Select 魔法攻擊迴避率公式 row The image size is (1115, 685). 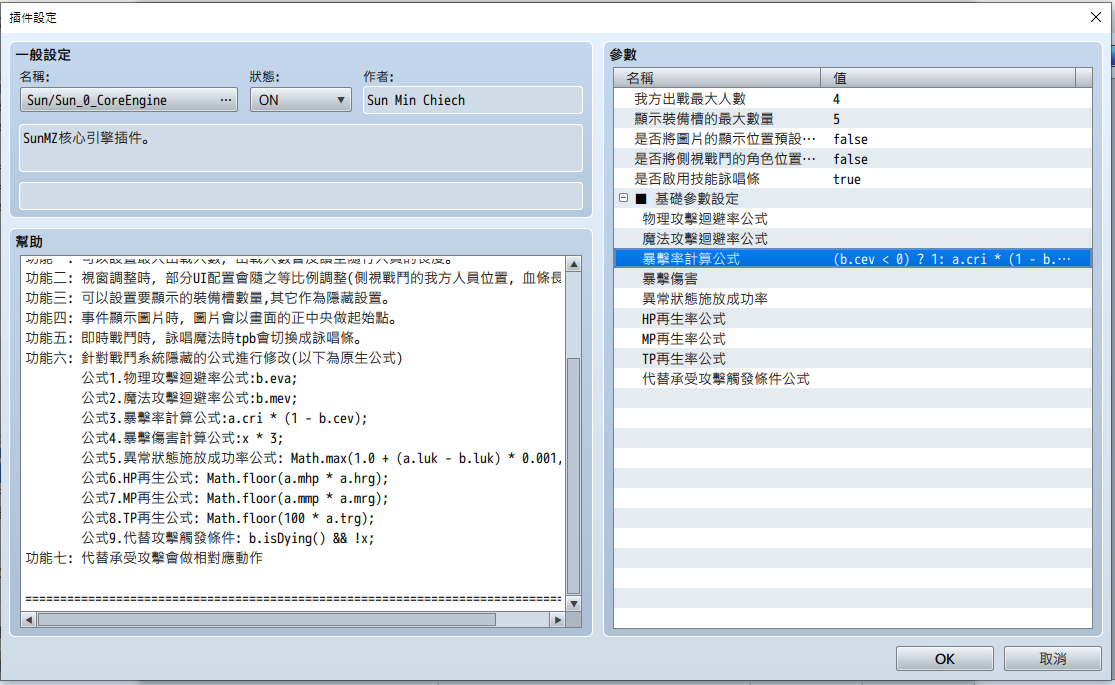853,239
